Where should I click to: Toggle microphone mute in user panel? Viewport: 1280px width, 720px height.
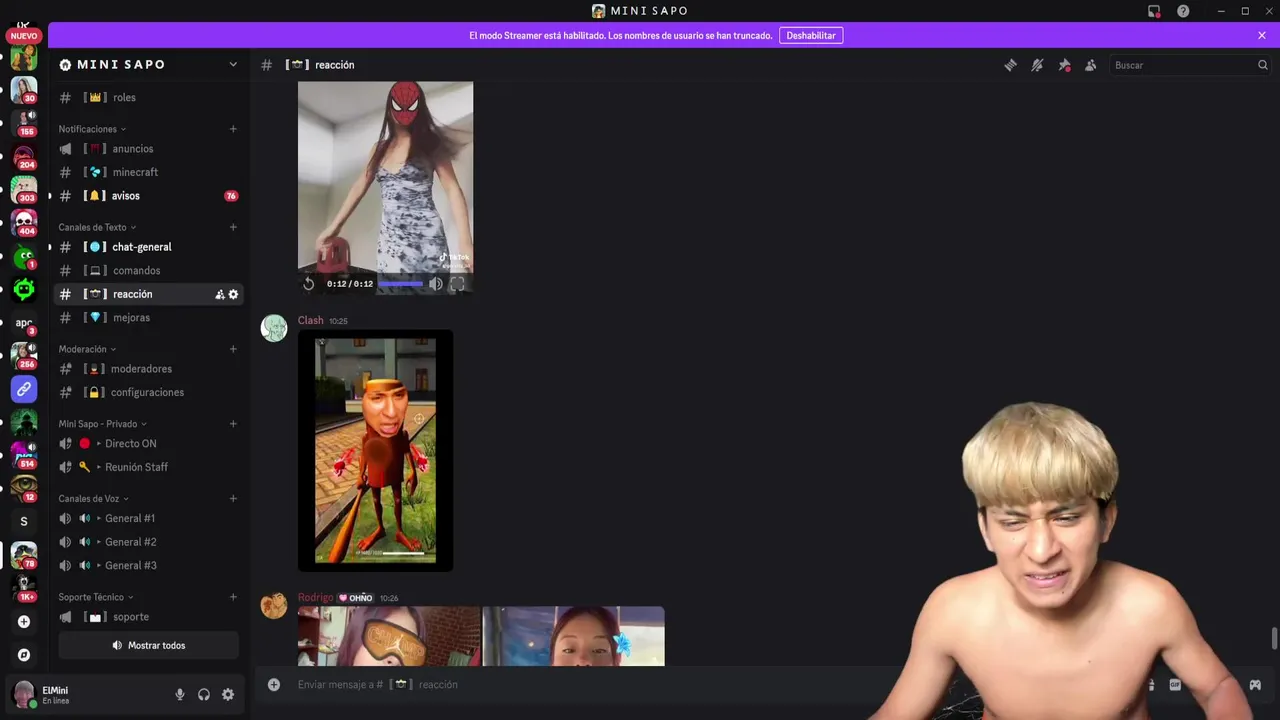coord(180,695)
